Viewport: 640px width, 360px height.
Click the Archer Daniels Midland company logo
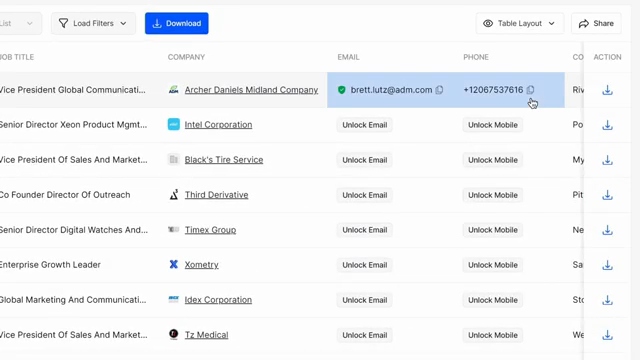pyautogui.click(x=173, y=90)
